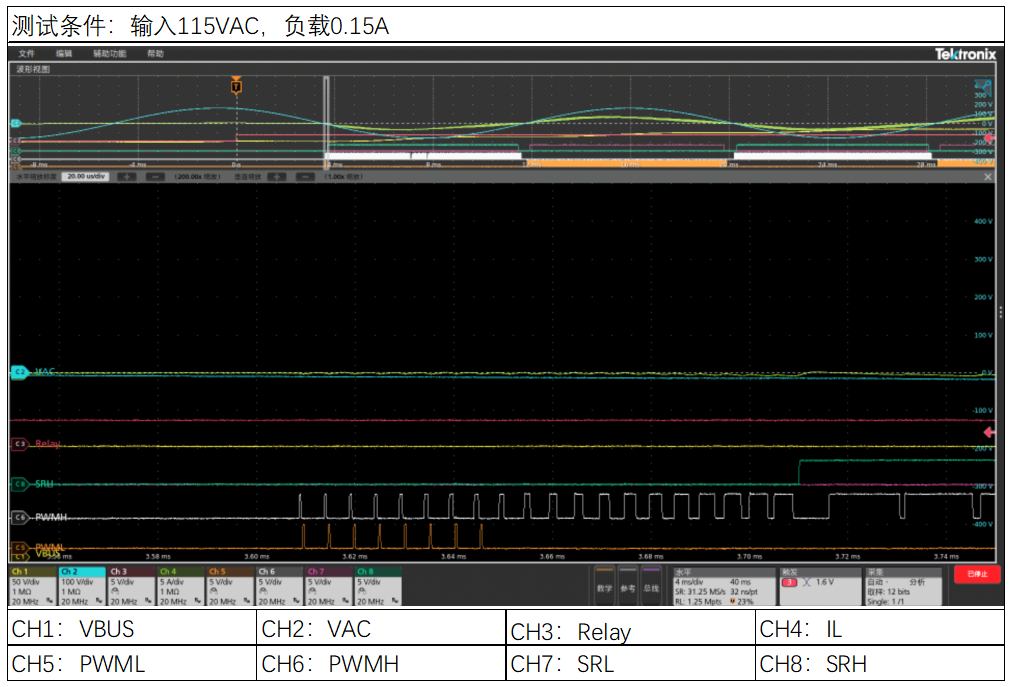Click the RL: 1.25 Mpts record length text
The width and height of the screenshot is (1012, 687).
point(698,602)
